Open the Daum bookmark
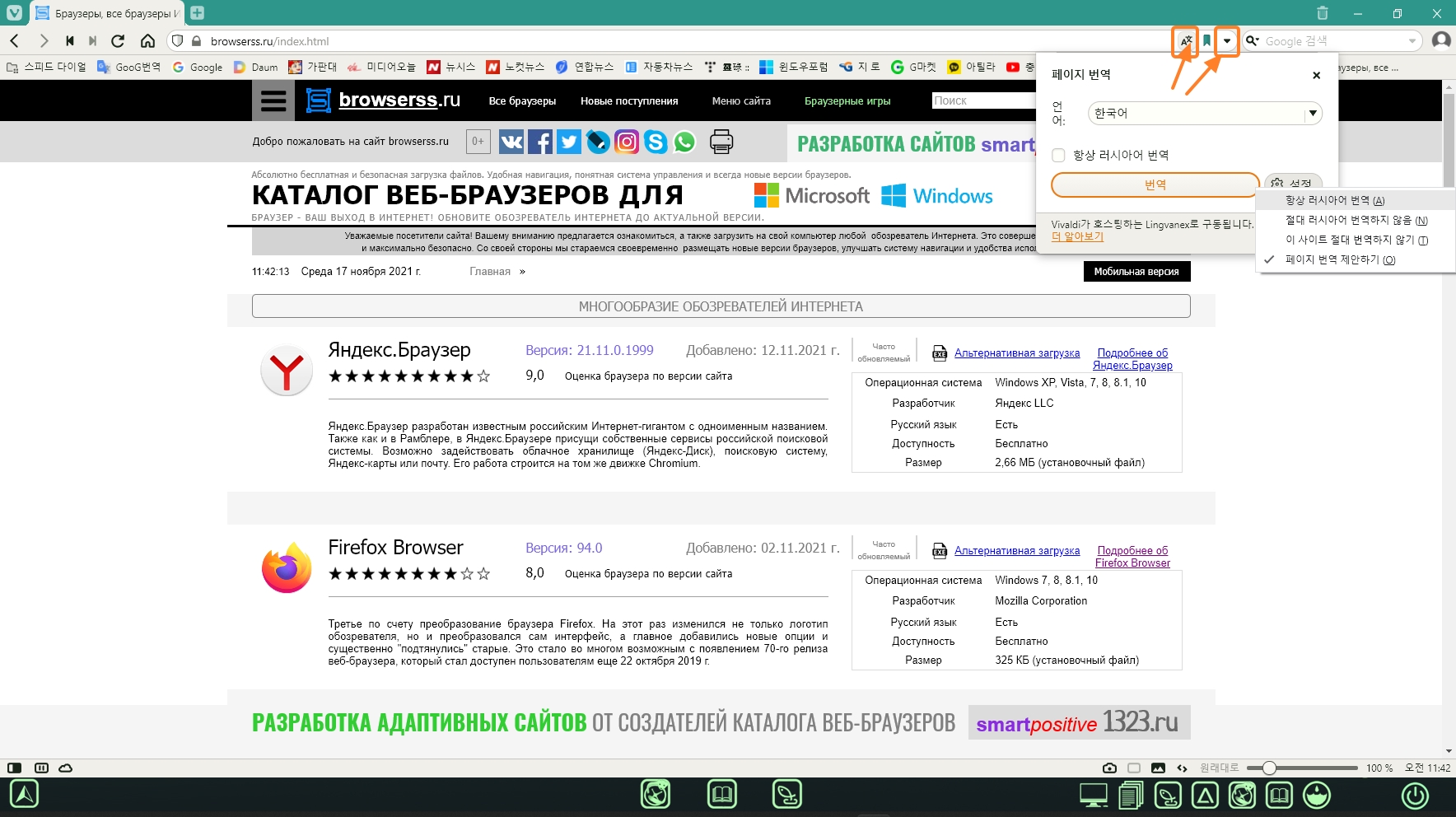Viewport: 1456px width, 817px height. (256, 67)
